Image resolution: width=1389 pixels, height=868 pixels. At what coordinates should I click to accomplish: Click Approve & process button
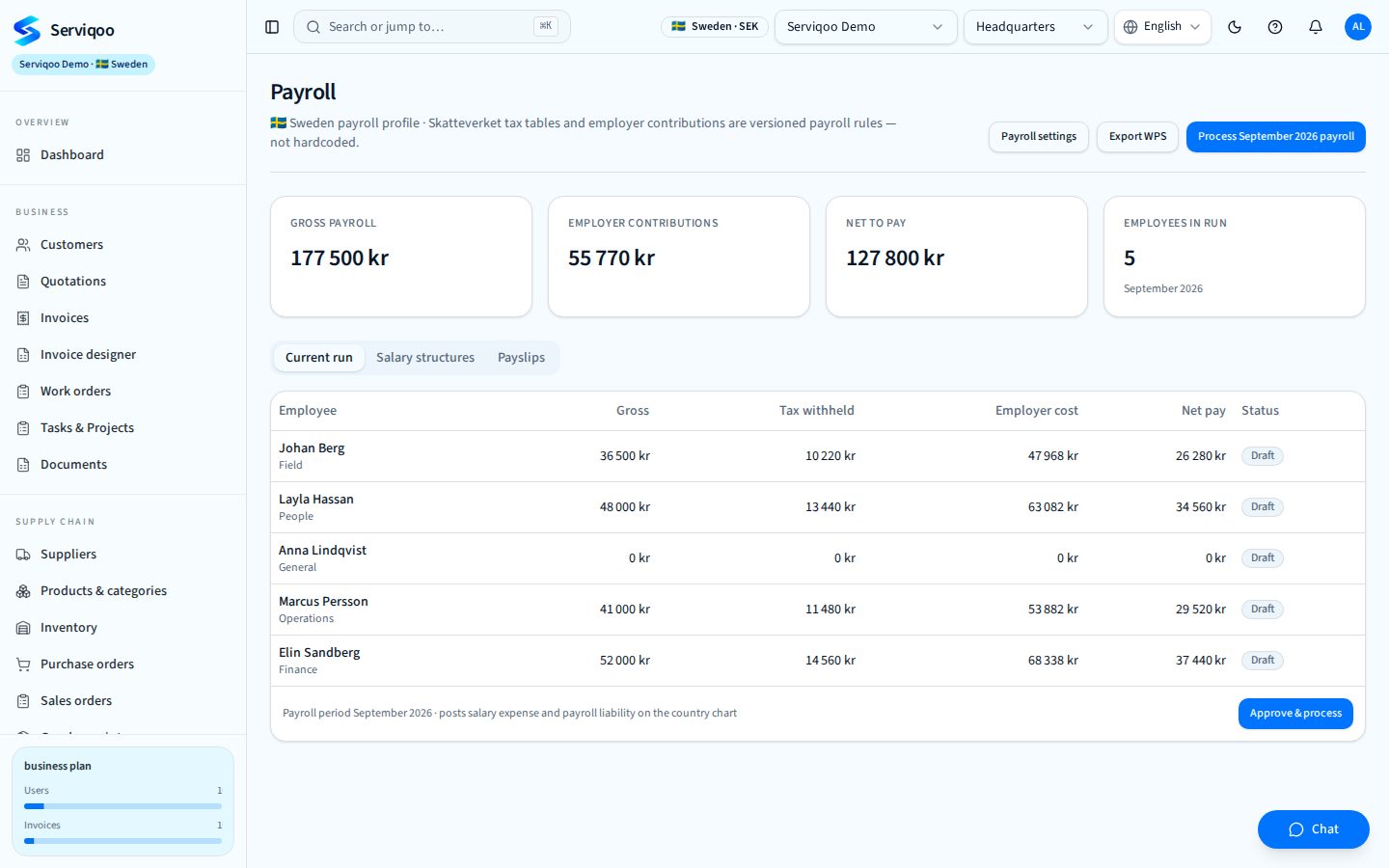point(1295,714)
